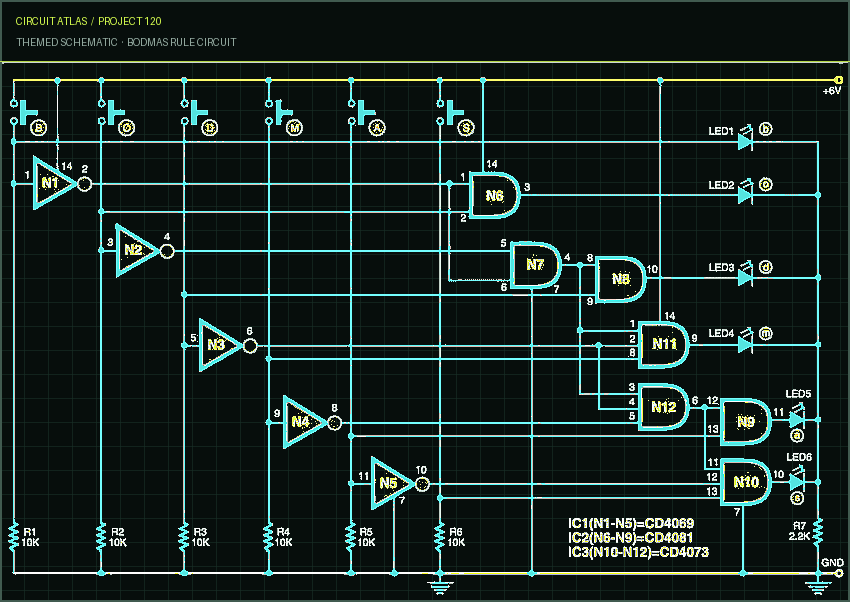The height and width of the screenshot is (602, 850).
Task: Click the 'LED1' label text
Action: [x=721, y=131]
